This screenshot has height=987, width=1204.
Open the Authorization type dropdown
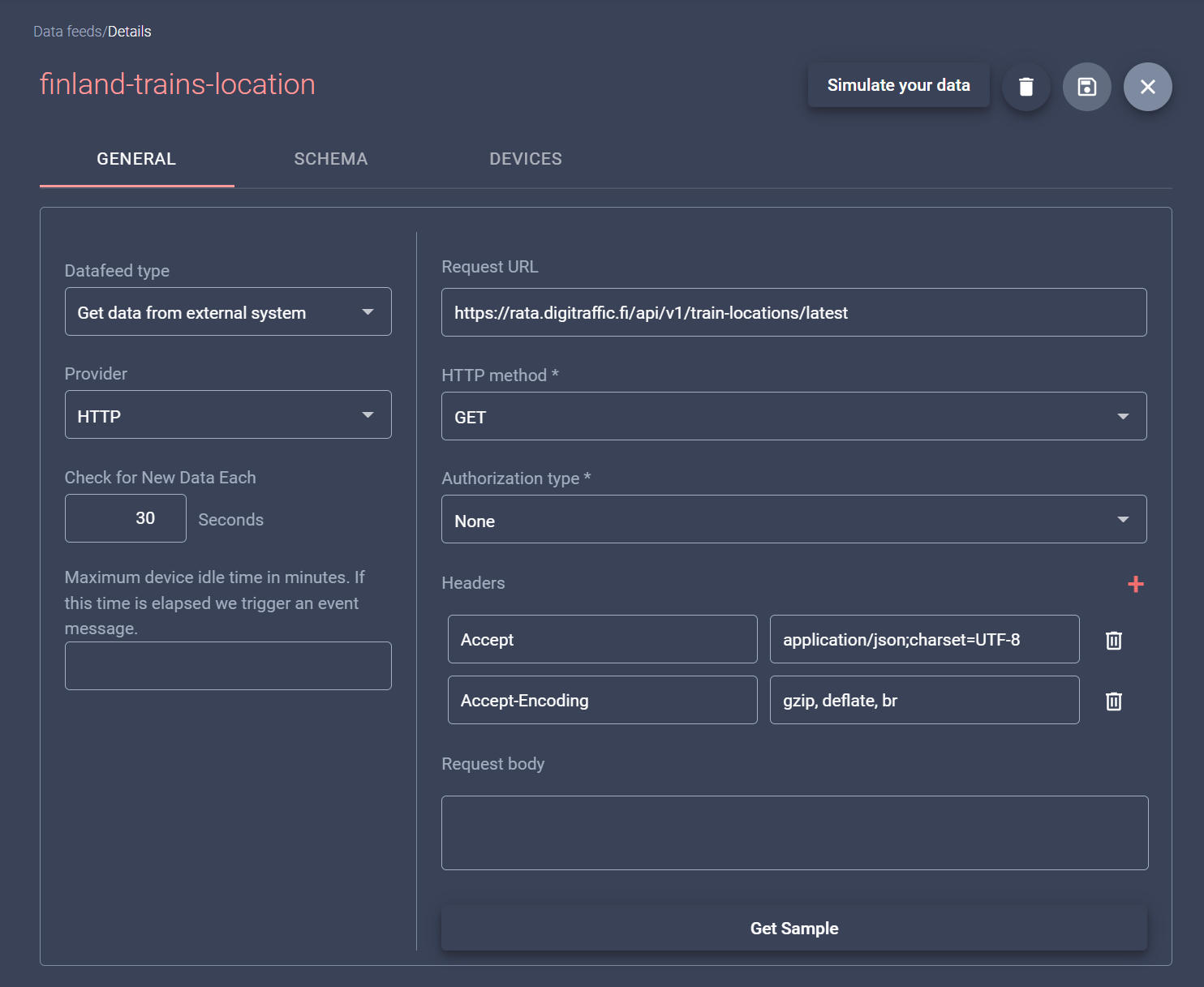(x=1123, y=519)
